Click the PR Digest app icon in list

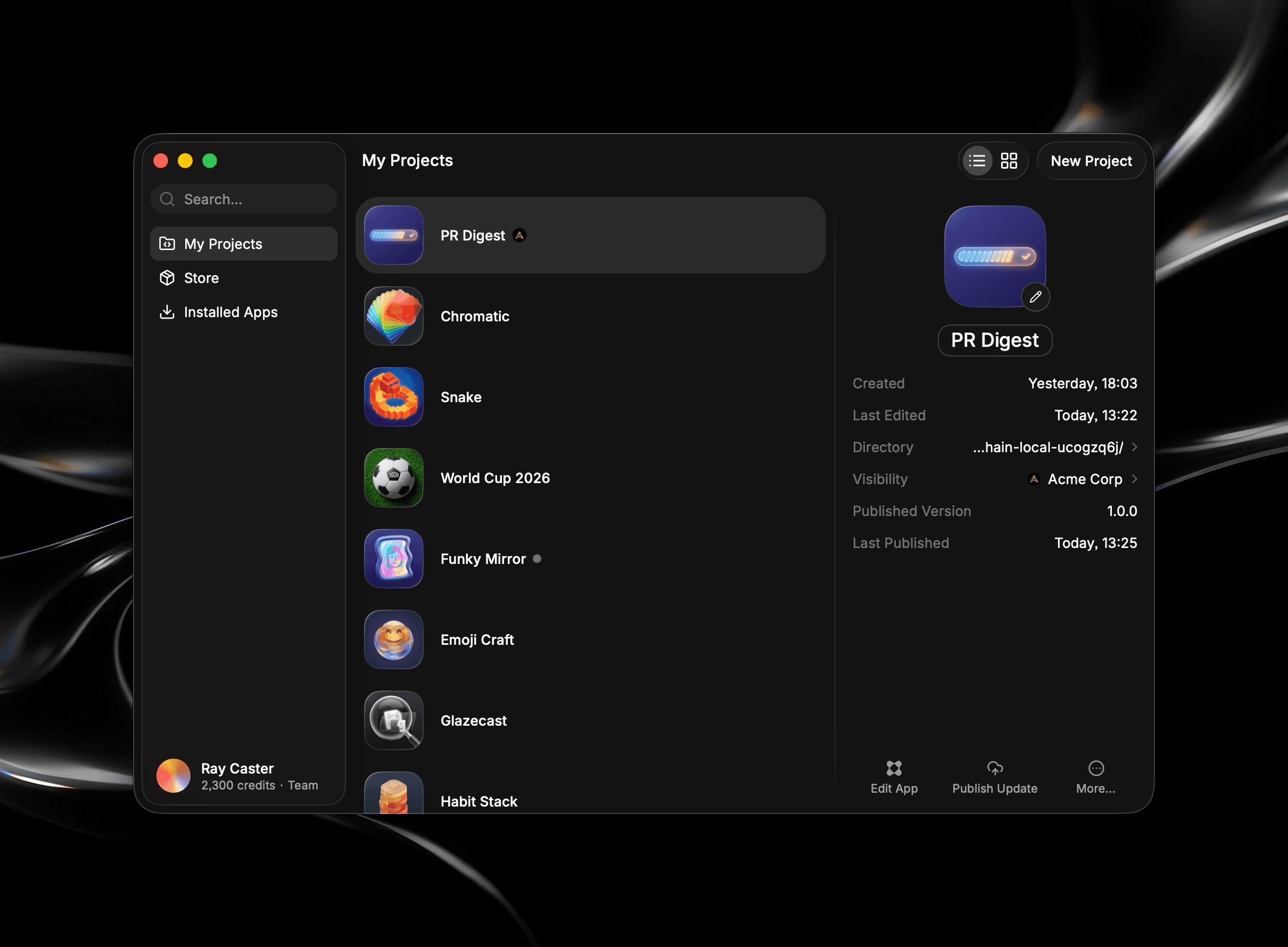click(393, 235)
